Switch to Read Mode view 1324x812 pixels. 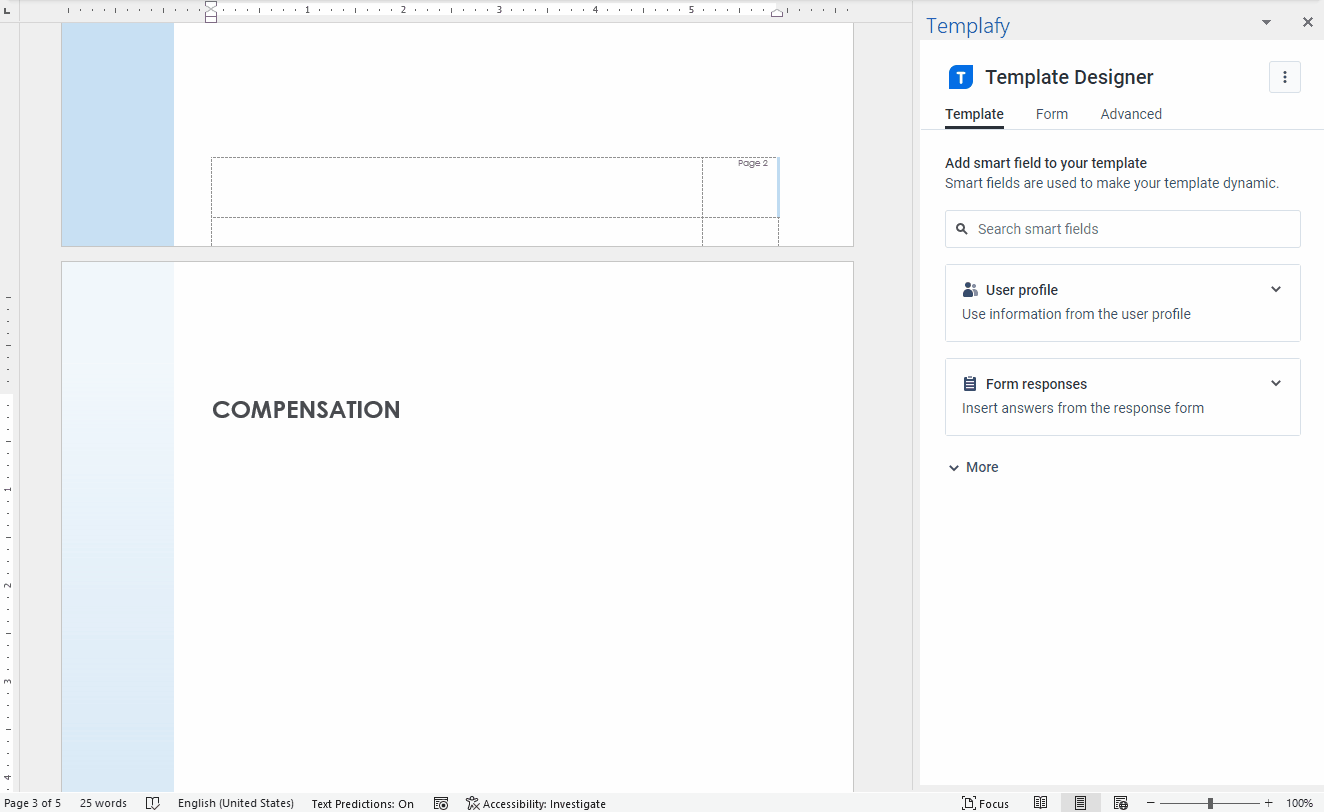point(1041,803)
